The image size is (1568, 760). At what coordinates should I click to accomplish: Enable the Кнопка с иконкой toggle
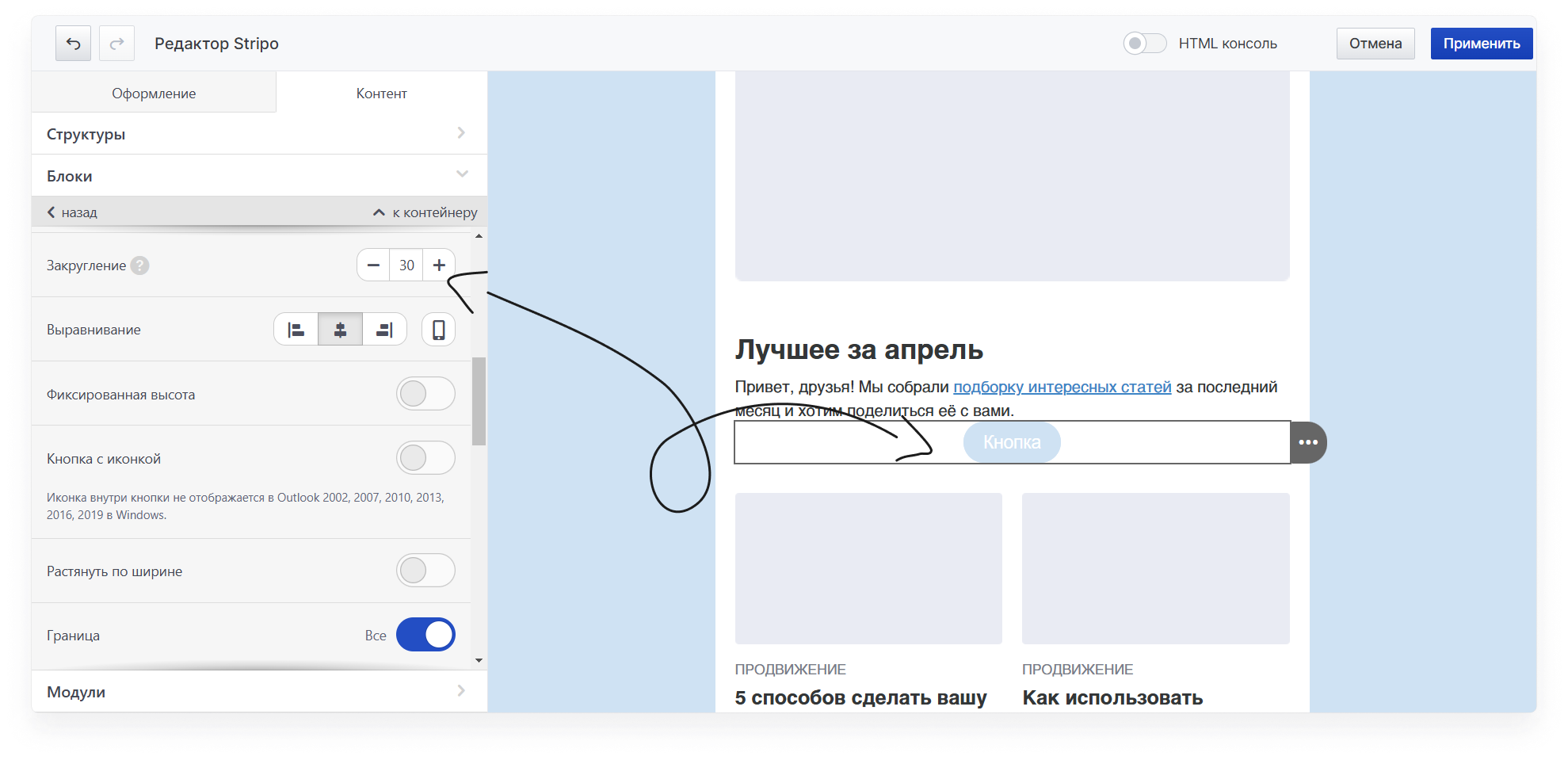425,458
